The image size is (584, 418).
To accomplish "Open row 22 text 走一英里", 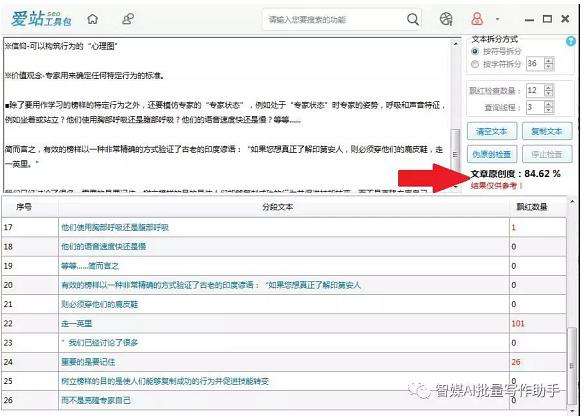I will [76, 324].
